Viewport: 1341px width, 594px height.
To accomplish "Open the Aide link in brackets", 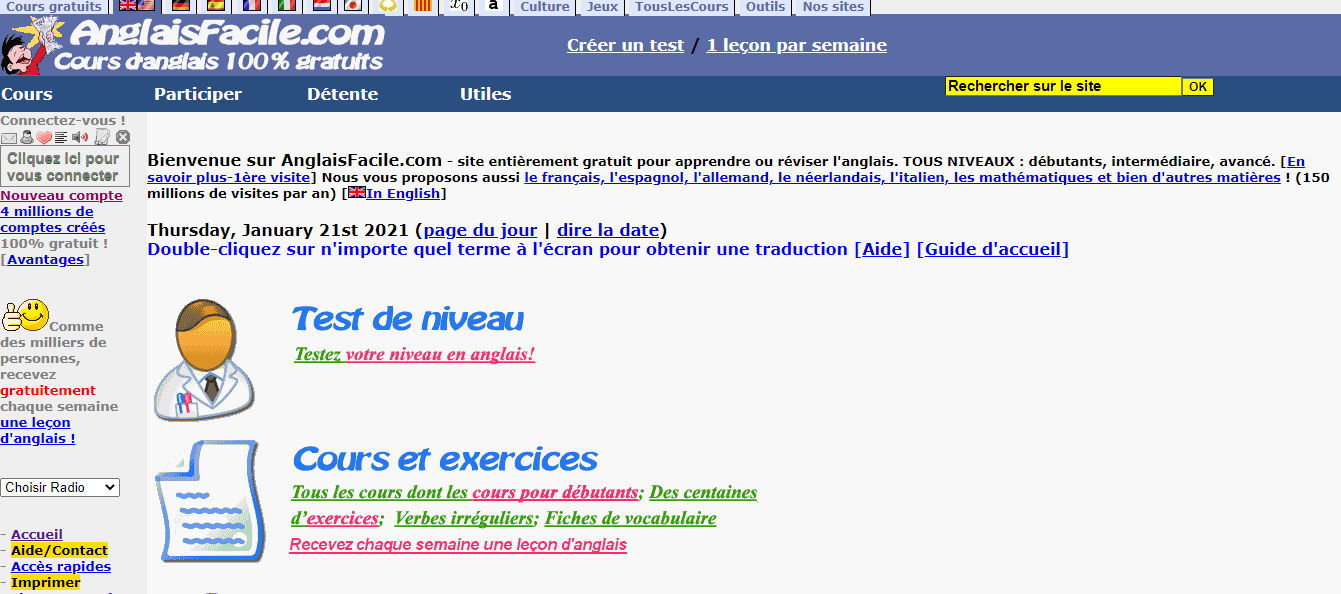I will tap(882, 249).
